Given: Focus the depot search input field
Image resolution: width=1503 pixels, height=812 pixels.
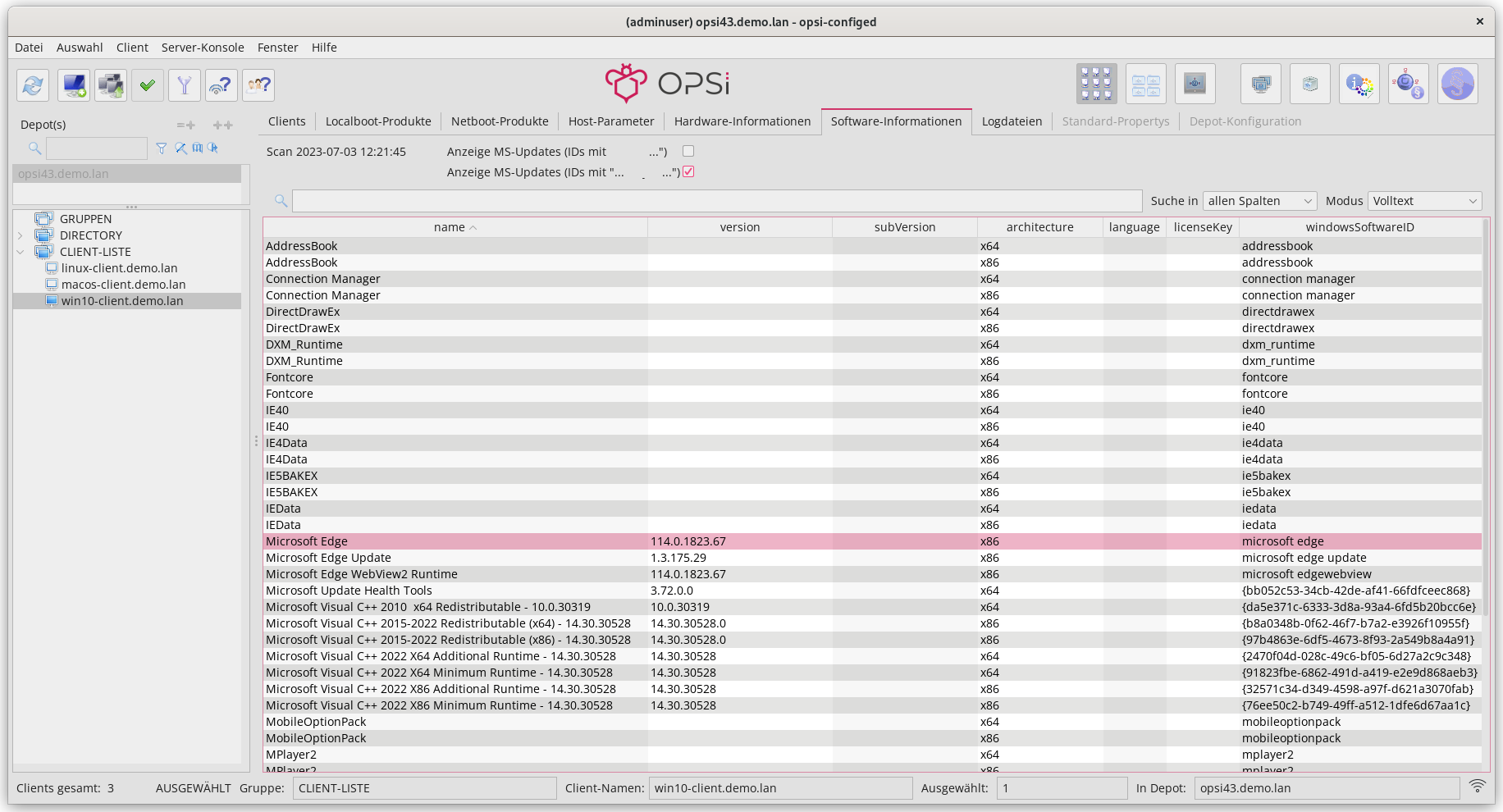Looking at the screenshot, I should [x=97, y=148].
